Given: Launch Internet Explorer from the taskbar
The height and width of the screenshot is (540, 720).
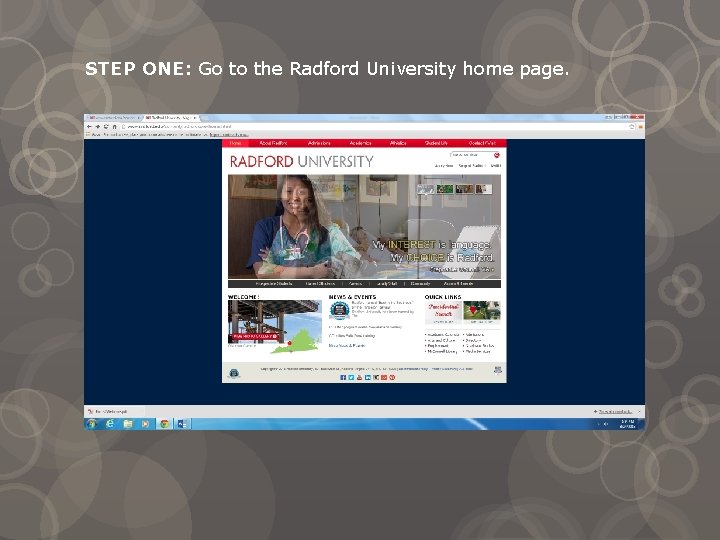Looking at the screenshot, I should (110, 424).
